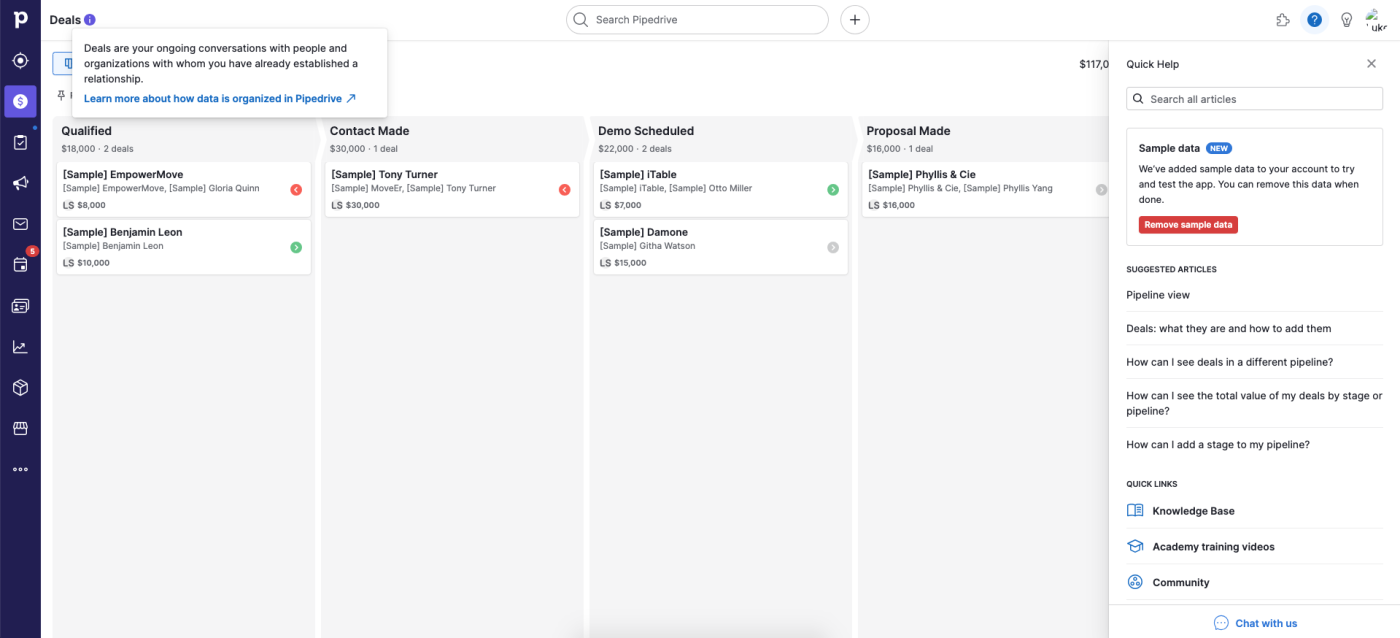This screenshot has width=1400, height=638.
Task: Click Learn more about how data is organized link
Action: 220,99
